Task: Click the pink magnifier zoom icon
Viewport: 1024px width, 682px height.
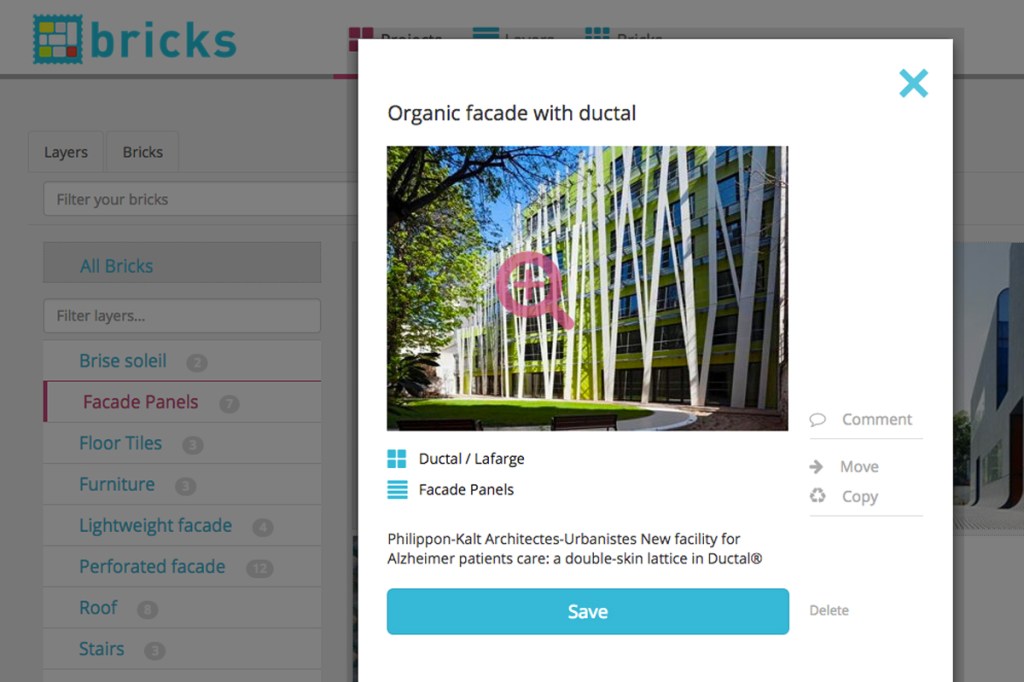Action: (533, 289)
